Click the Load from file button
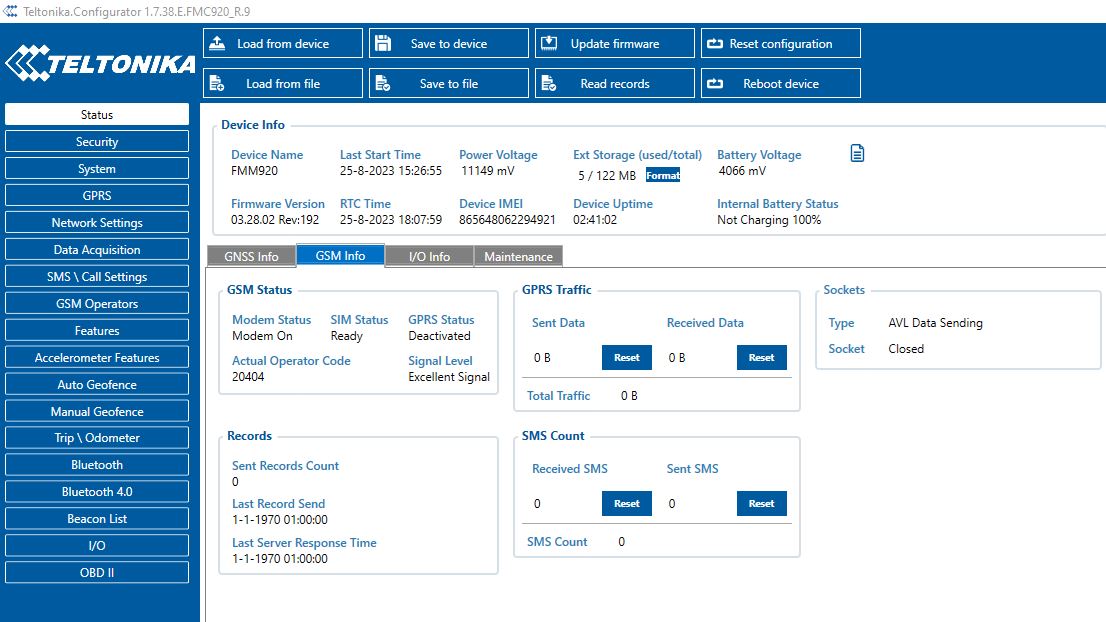The width and height of the screenshot is (1106, 622). click(x=283, y=83)
